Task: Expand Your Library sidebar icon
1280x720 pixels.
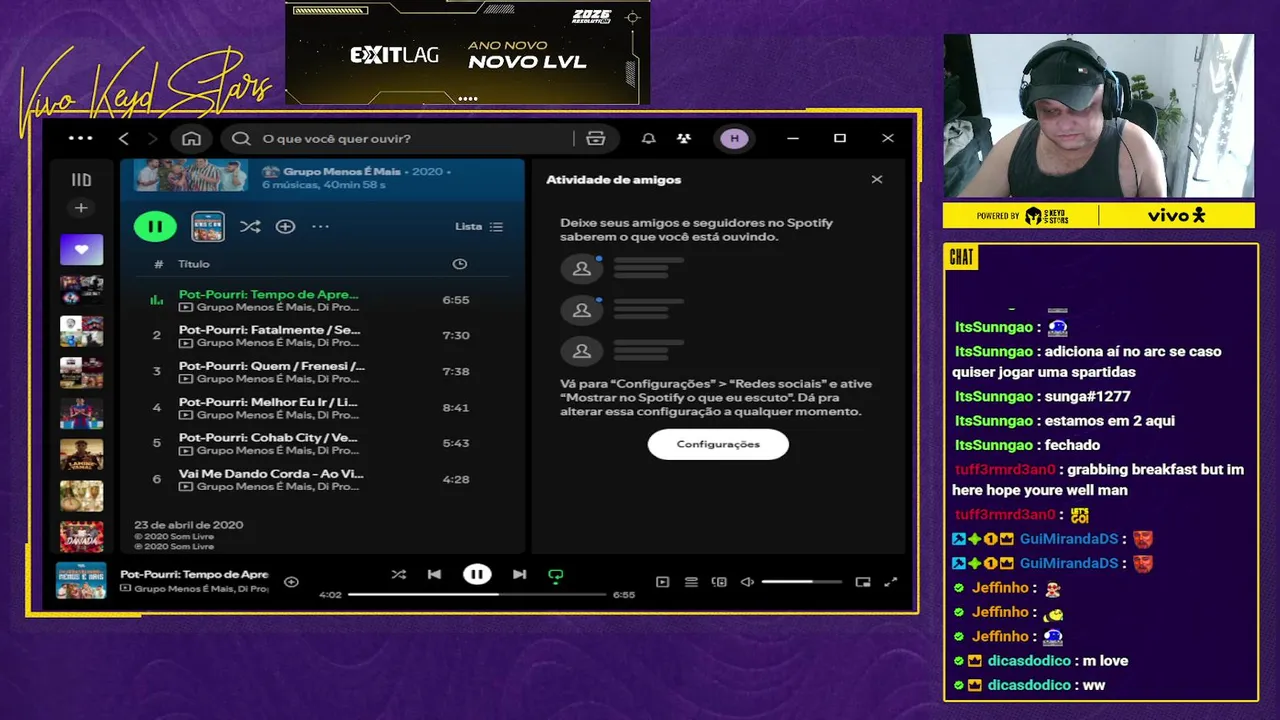Action: click(x=82, y=180)
